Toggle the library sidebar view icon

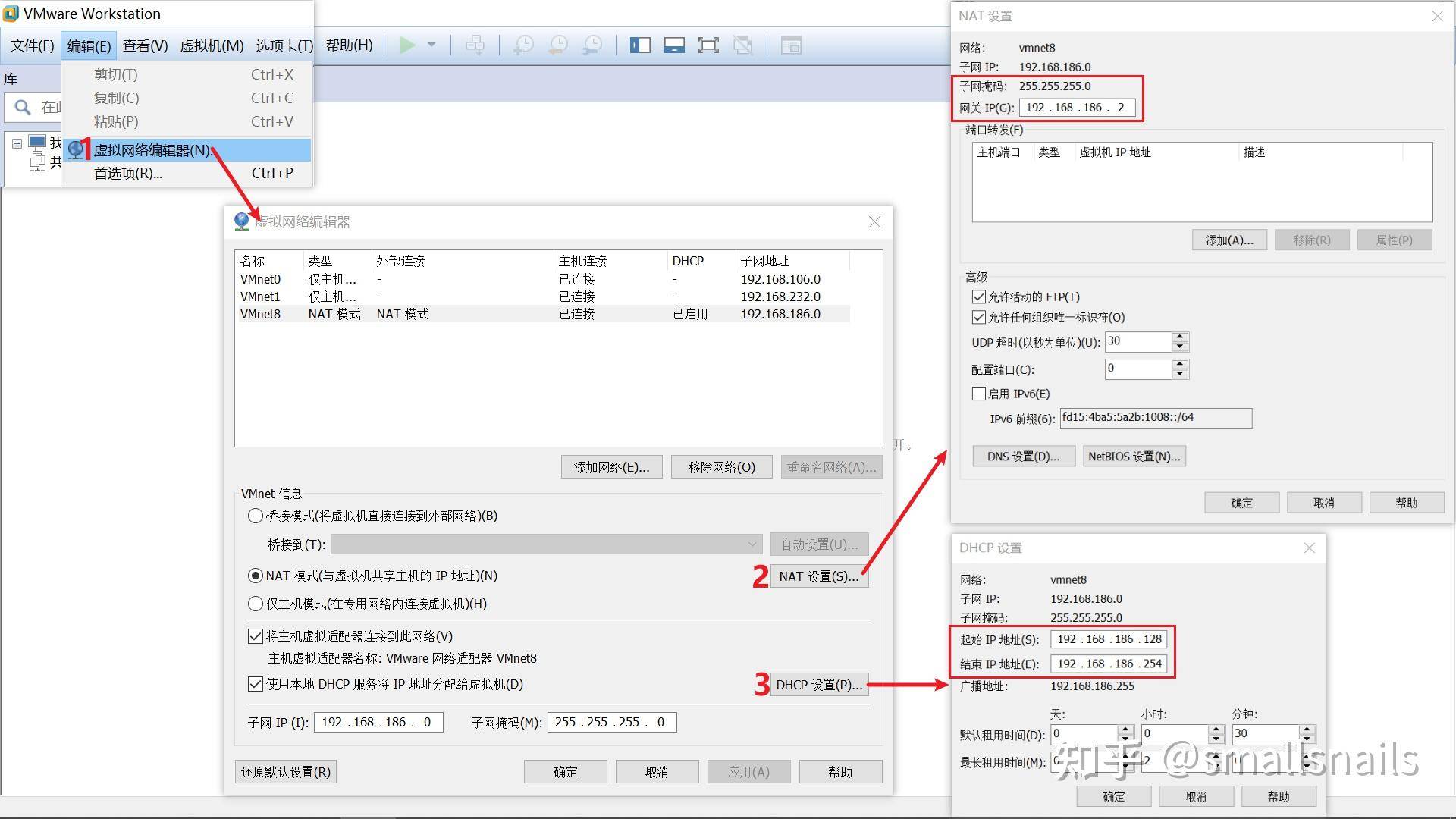pyautogui.click(x=640, y=45)
